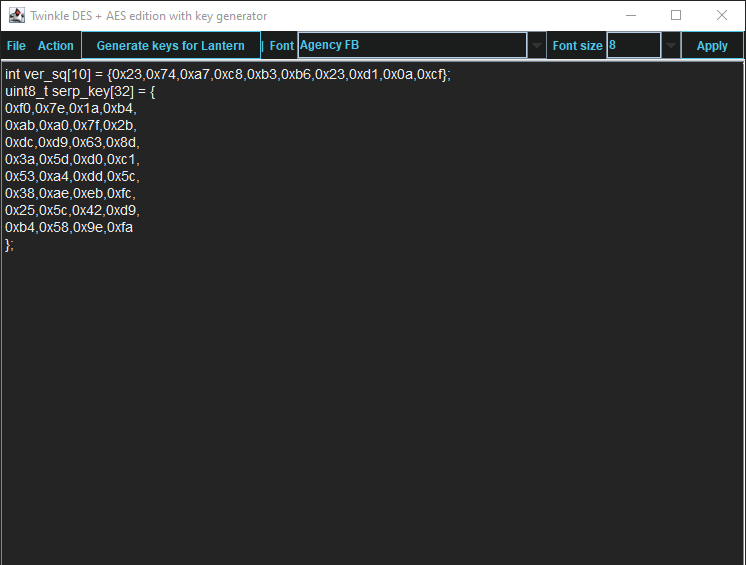
Task: Click the line '0x38,0xae,0xeb,0xfc,'
Action: click(70, 194)
